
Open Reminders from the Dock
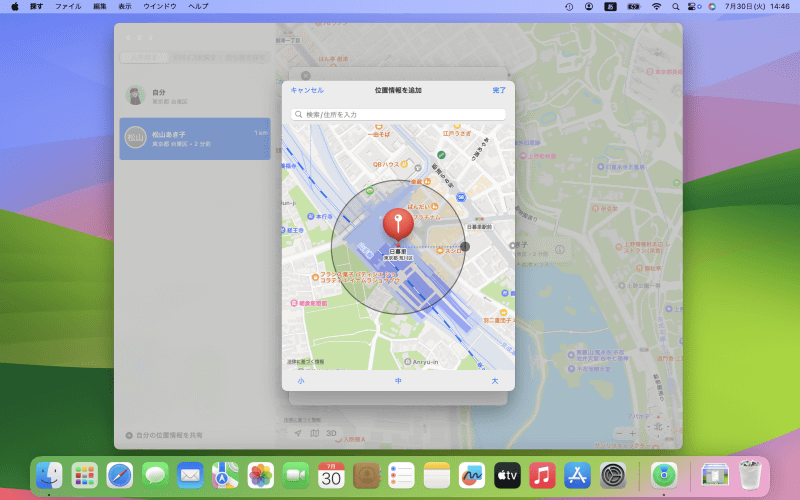tap(402, 476)
